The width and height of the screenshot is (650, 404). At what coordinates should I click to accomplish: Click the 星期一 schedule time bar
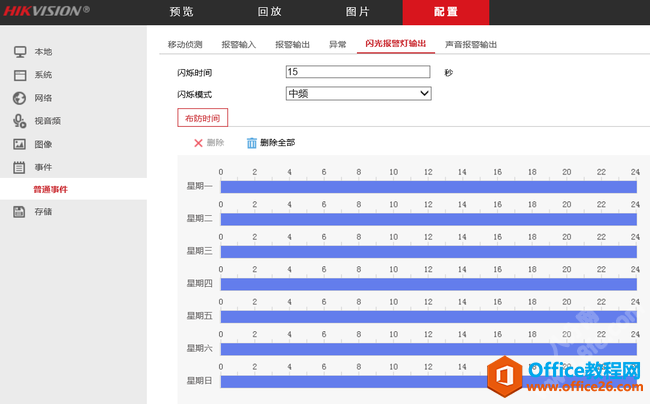428,187
